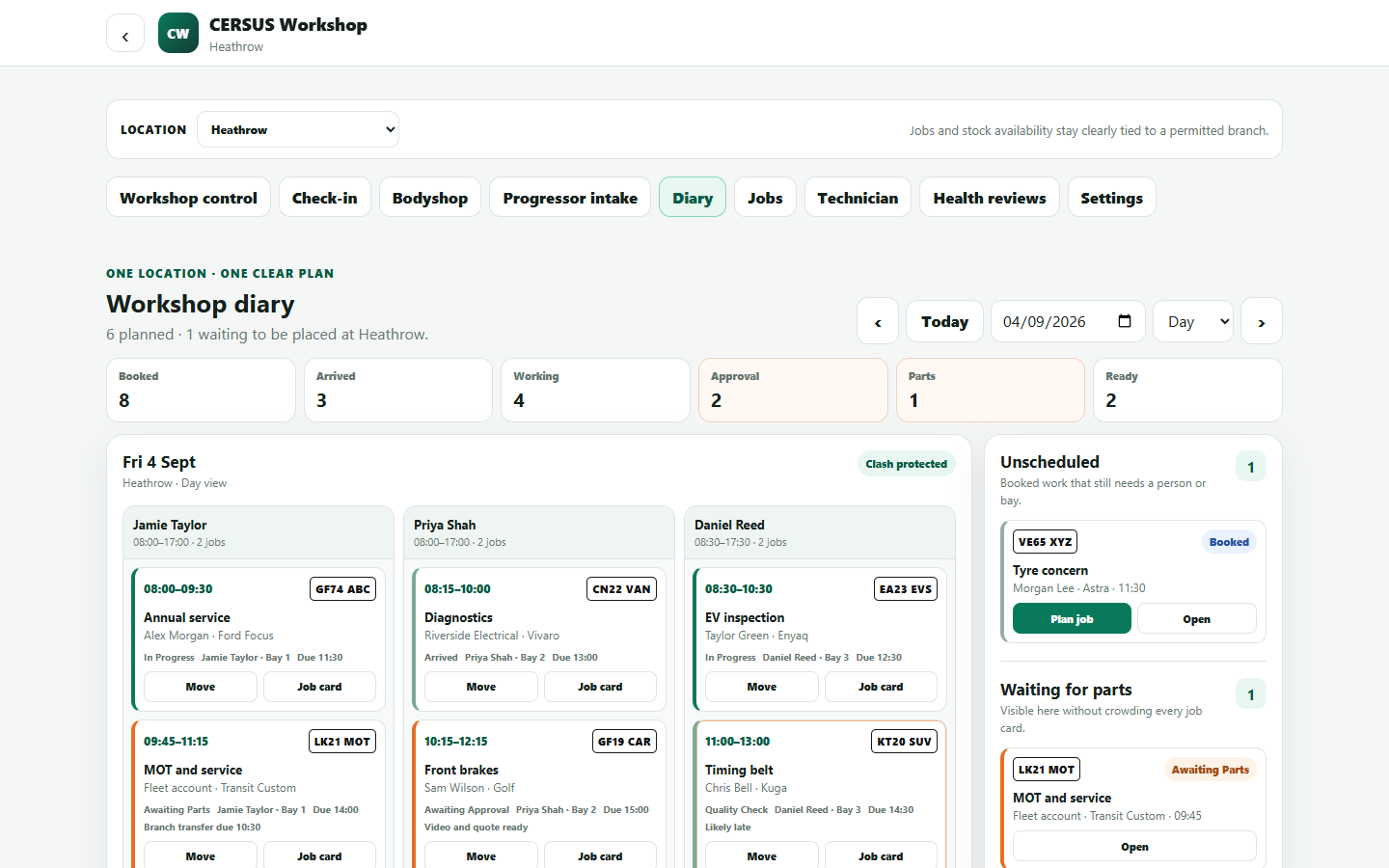
Task: Move the Diagnostics job
Action: tap(481, 687)
